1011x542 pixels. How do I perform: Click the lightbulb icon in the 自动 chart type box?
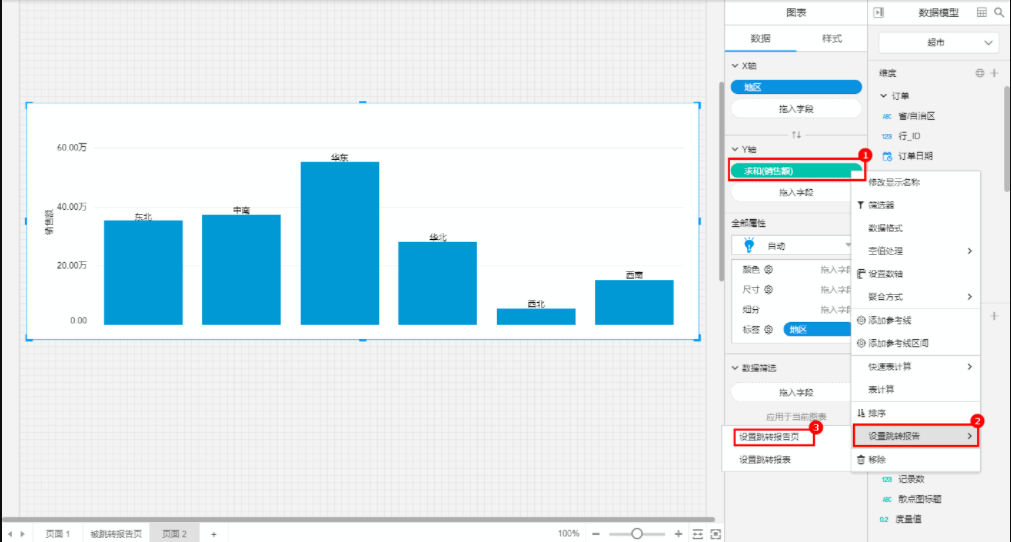[749, 246]
